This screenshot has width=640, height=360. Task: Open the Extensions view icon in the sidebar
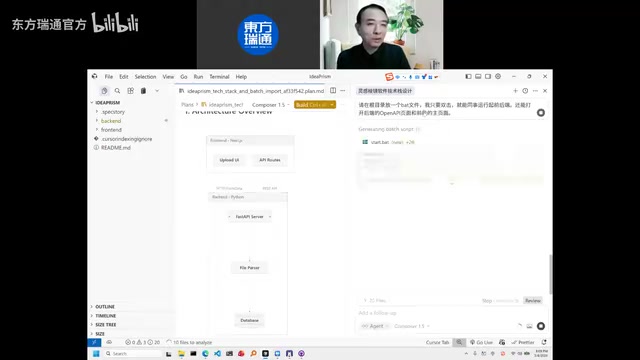[x=131, y=91]
